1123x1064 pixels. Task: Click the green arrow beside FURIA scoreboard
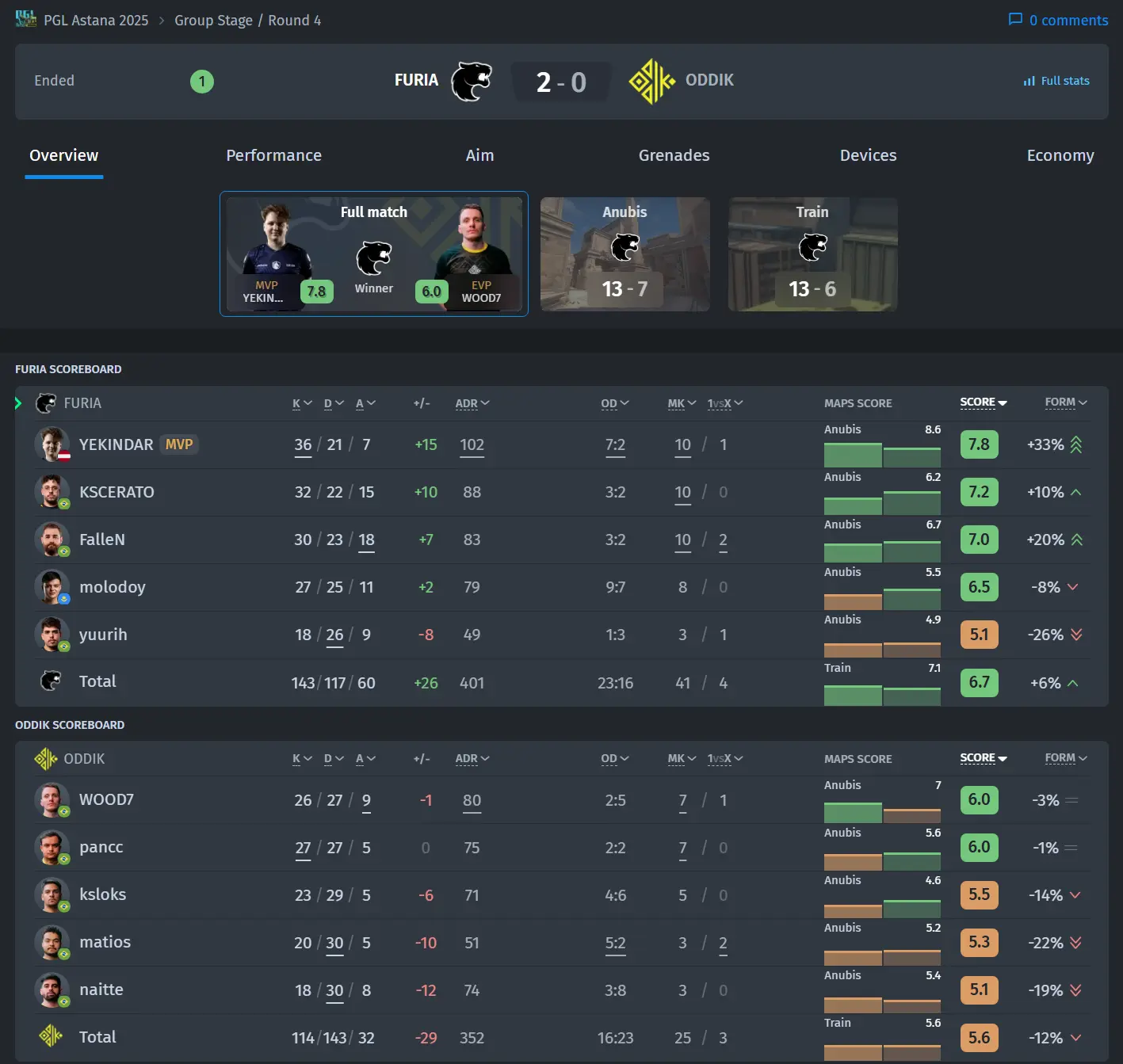[x=18, y=403]
